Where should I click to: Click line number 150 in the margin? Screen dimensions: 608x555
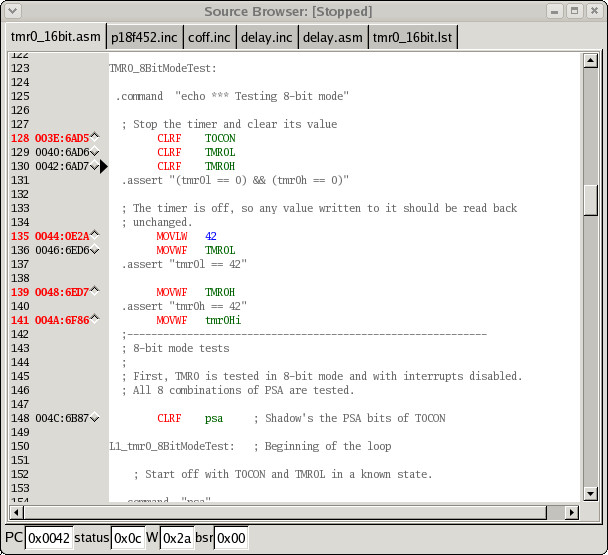pos(20,446)
